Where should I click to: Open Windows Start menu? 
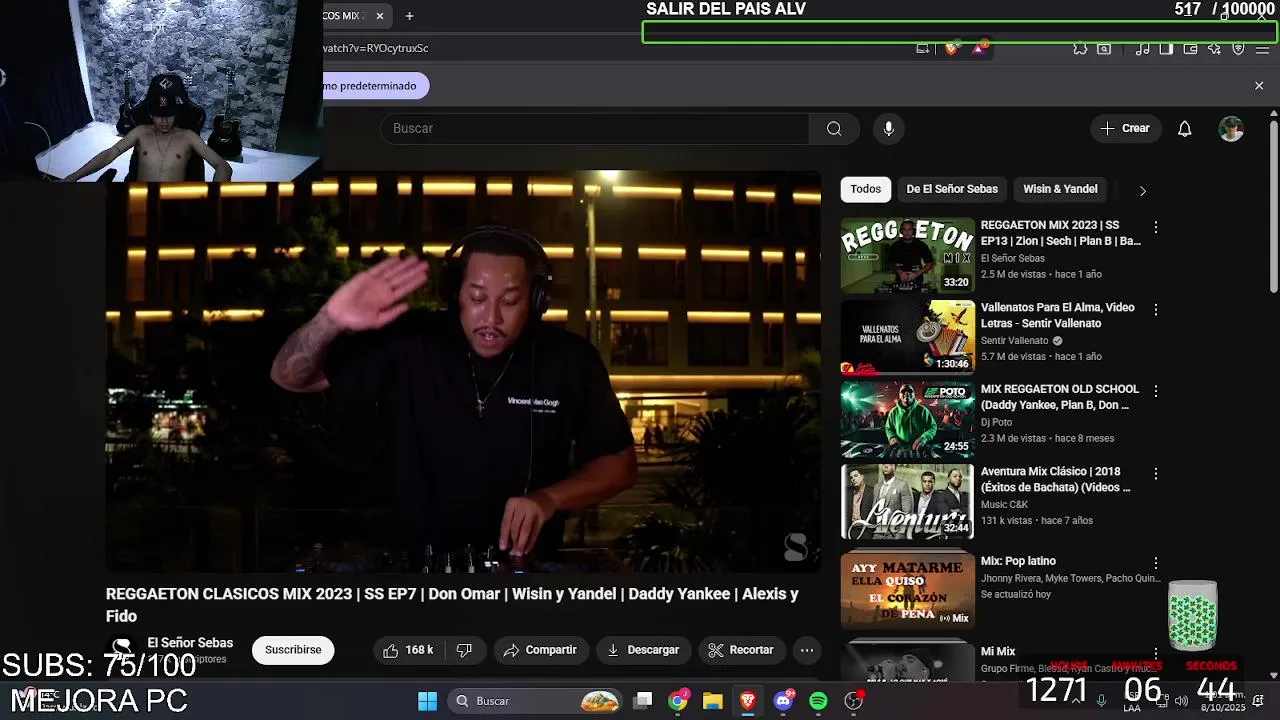tap(427, 701)
